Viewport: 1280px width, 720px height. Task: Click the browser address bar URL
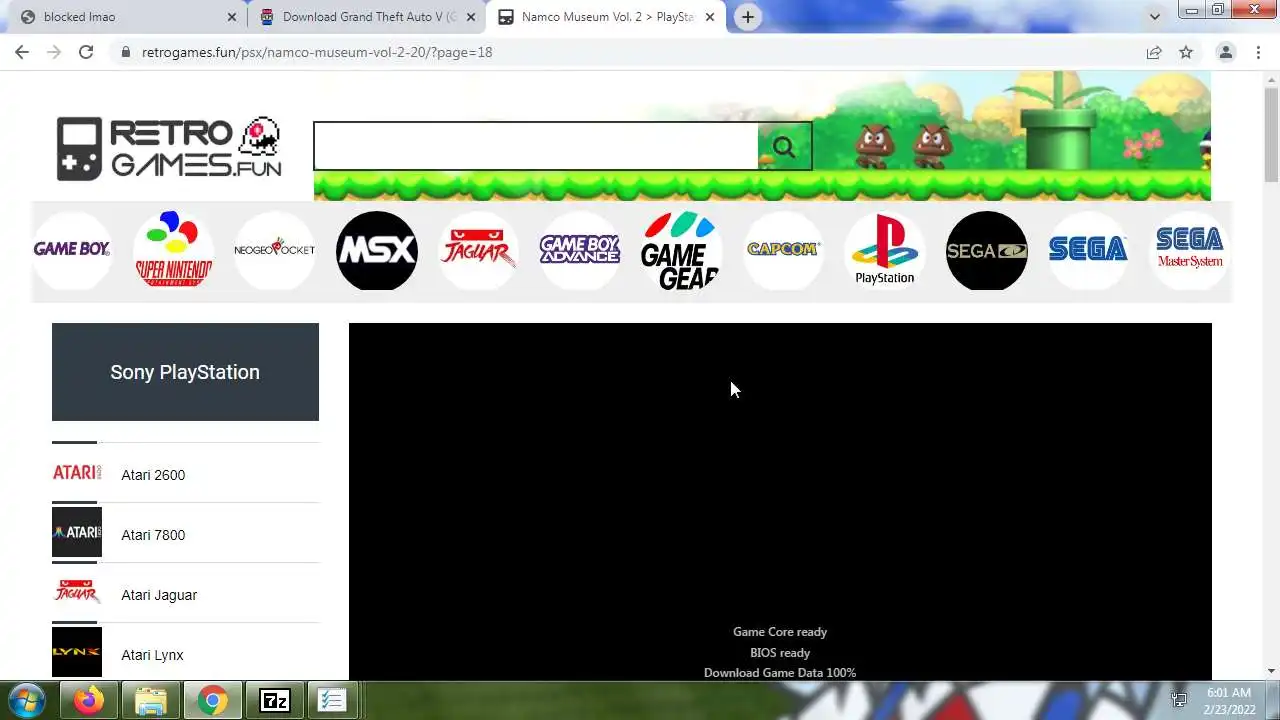(317, 52)
